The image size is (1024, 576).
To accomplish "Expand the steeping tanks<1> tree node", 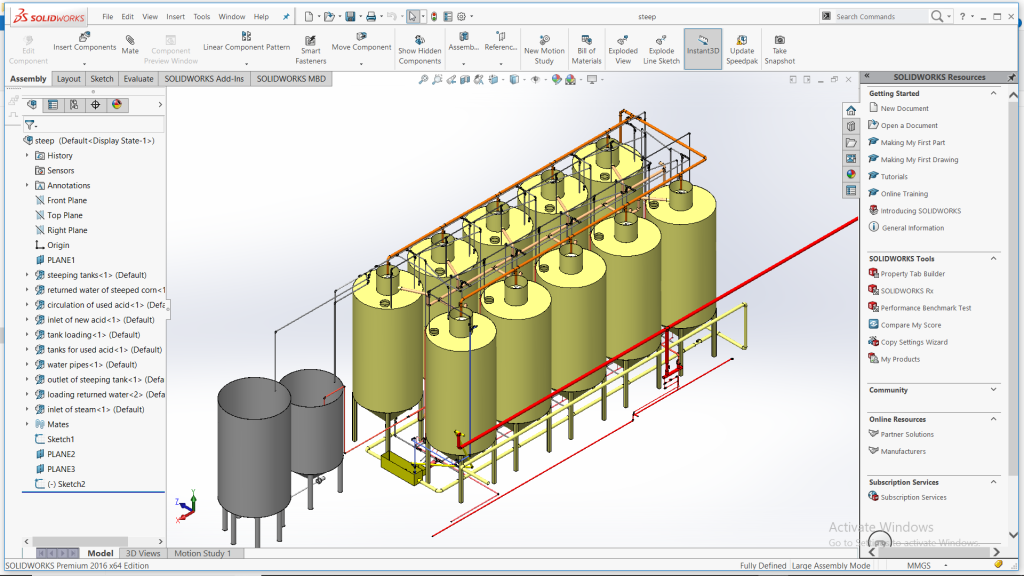I will coord(27,275).
